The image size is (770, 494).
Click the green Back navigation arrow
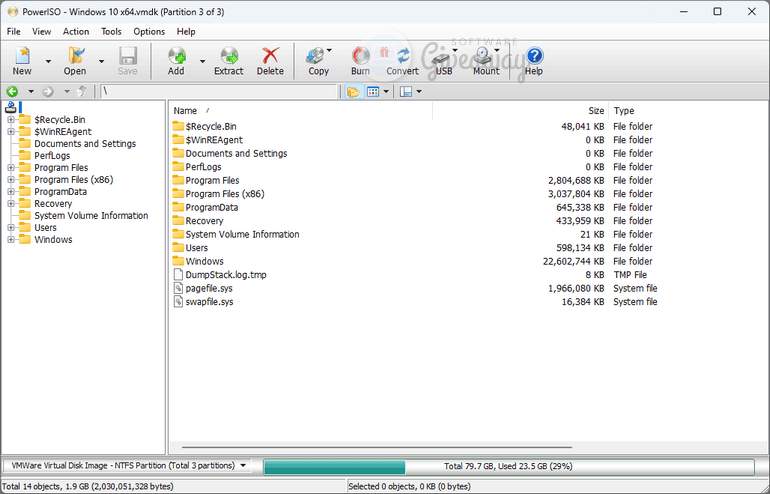click(13, 92)
